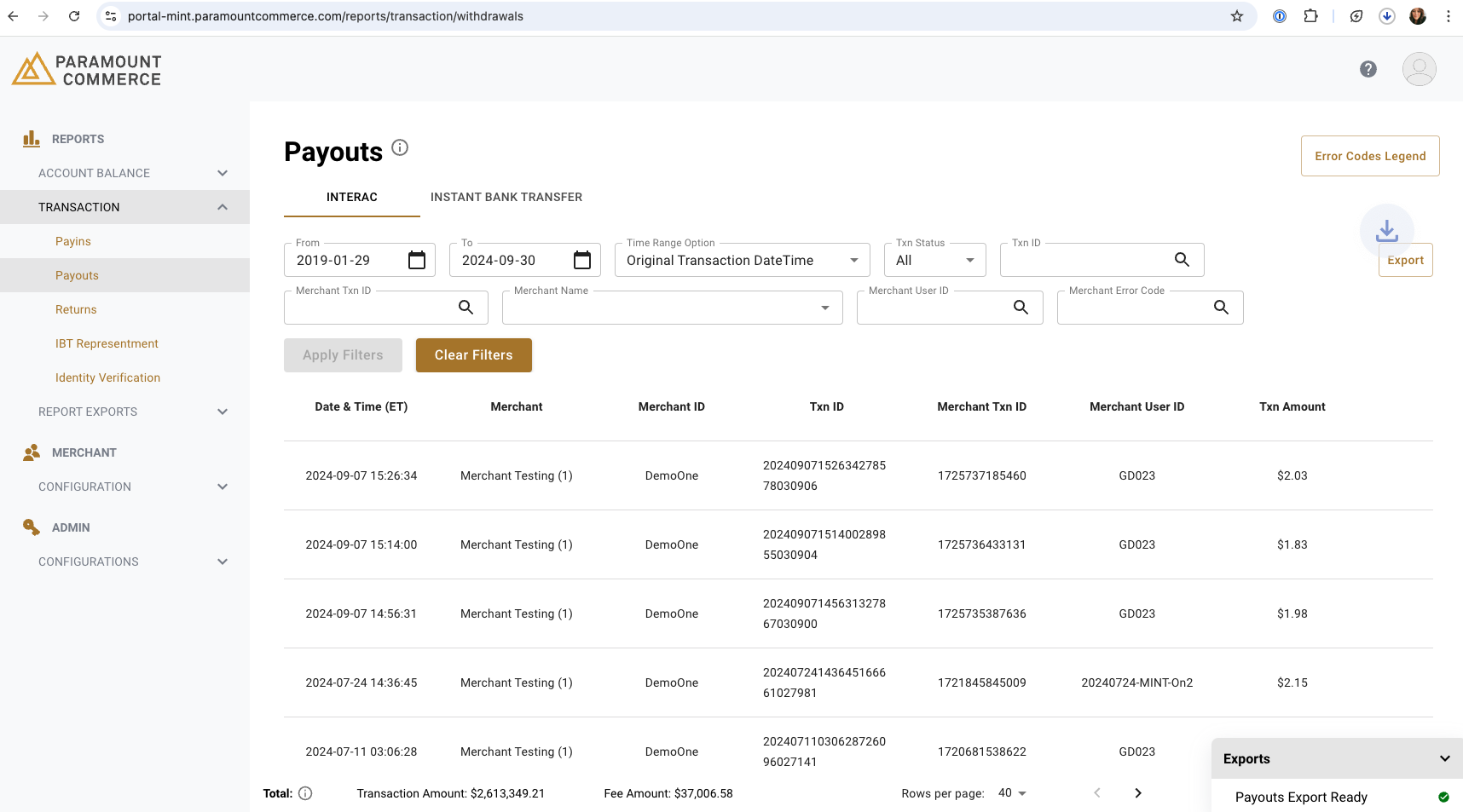Click the Clear Filters button
Viewport: 1463px width, 812px height.
(x=473, y=355)
